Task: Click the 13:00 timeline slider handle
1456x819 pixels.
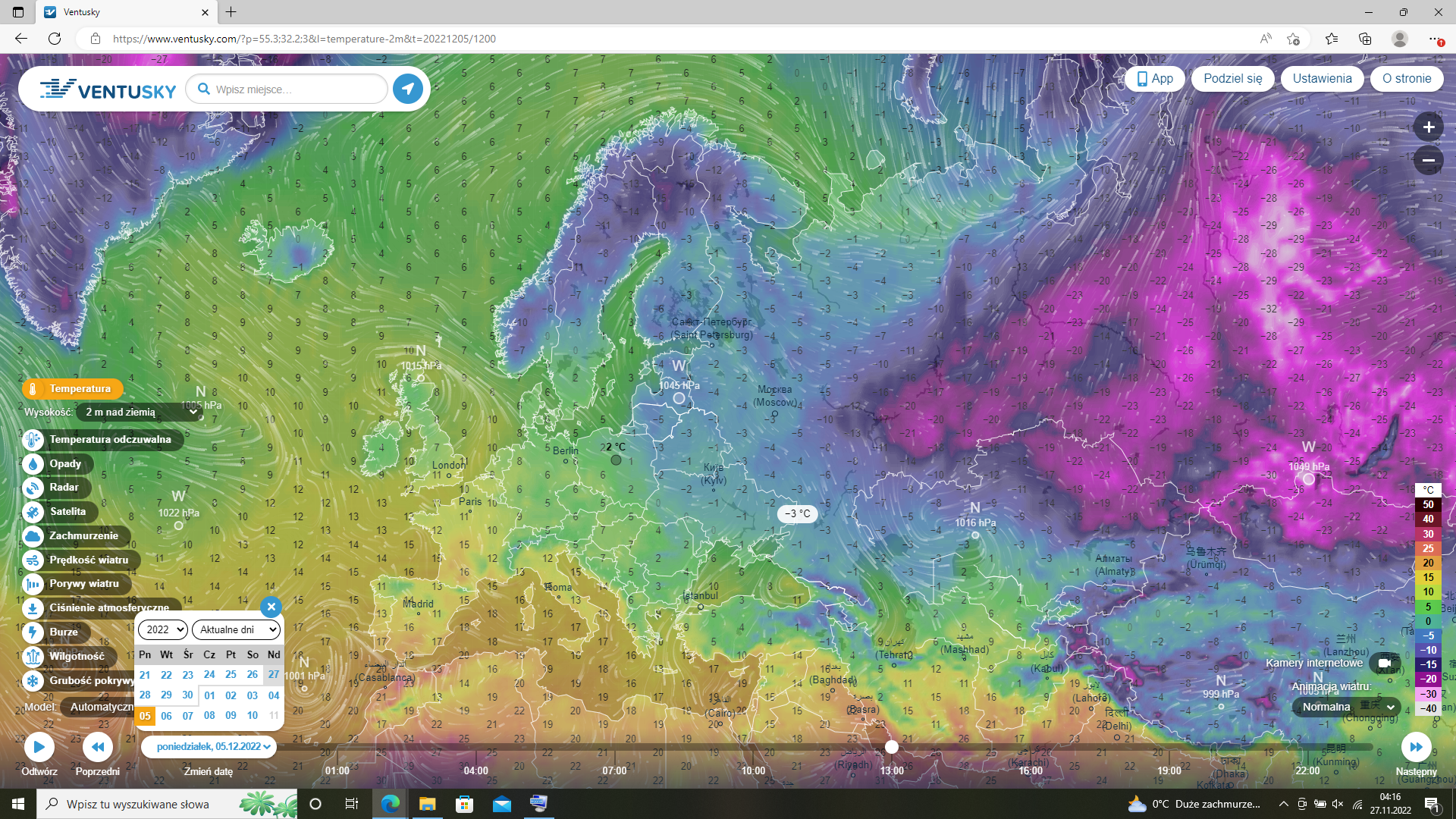Action: 892,747
